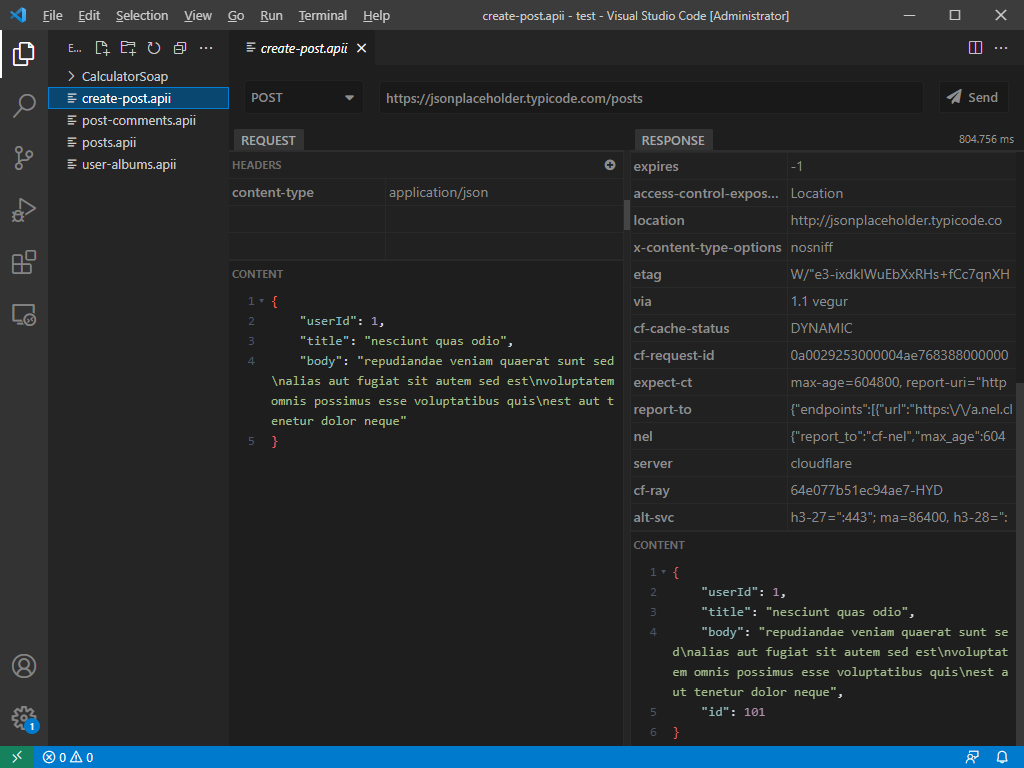Open the Explorer view in activity bar
This screenshot has height=768, width=1024.
point(24,54)
